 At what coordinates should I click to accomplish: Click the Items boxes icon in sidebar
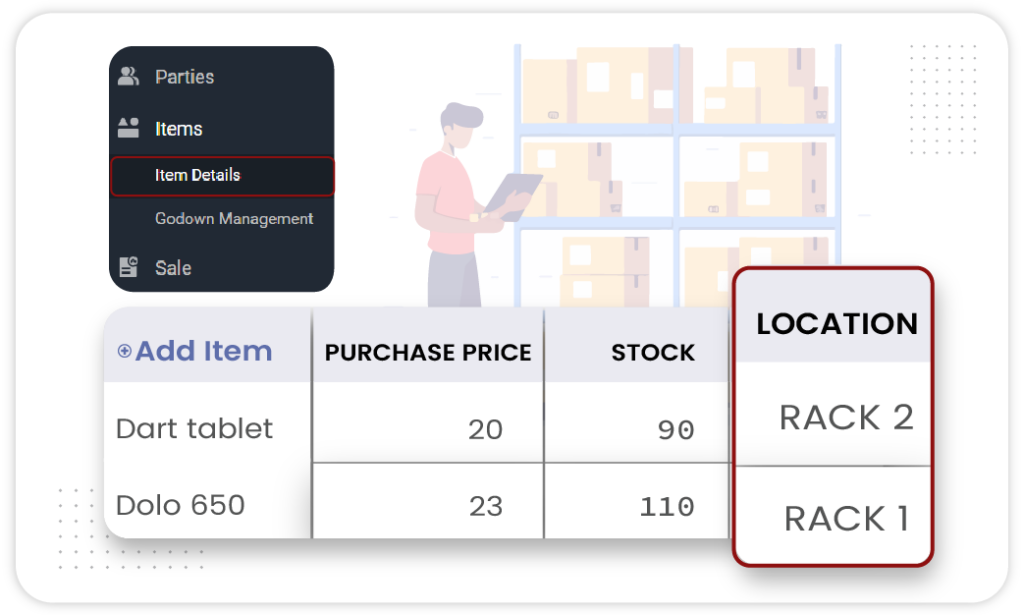[128, 128]
